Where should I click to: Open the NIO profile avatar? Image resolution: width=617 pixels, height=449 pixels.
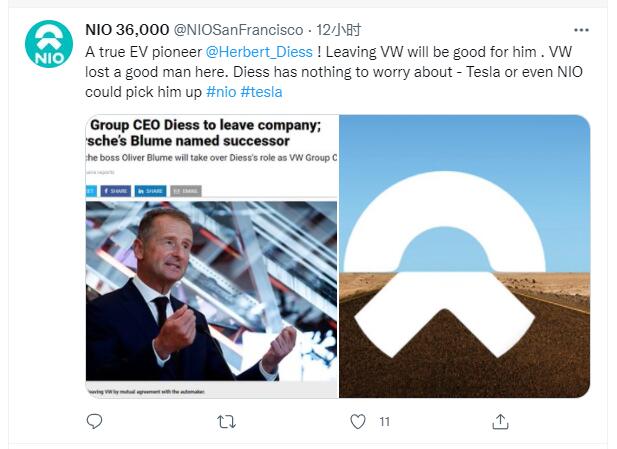click(x=49, y=49)
